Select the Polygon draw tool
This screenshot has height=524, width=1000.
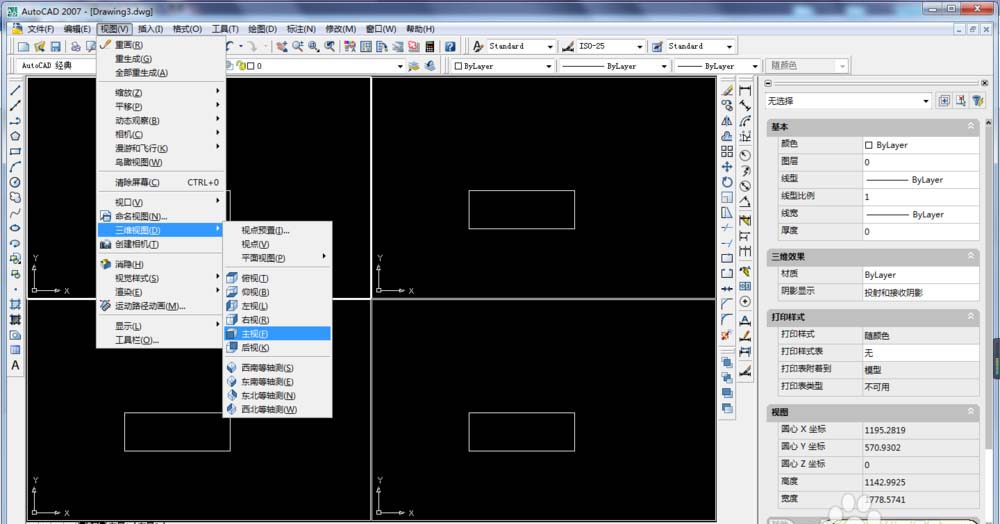point(15,136)
